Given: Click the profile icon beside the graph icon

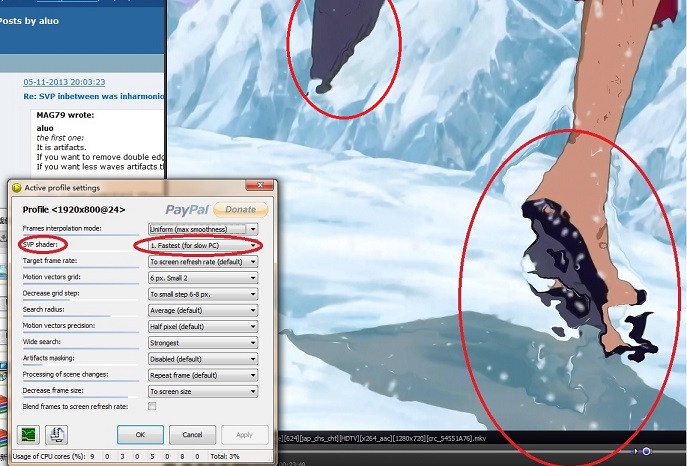Looking at the screenshot, I should click(x=59, y=435).
